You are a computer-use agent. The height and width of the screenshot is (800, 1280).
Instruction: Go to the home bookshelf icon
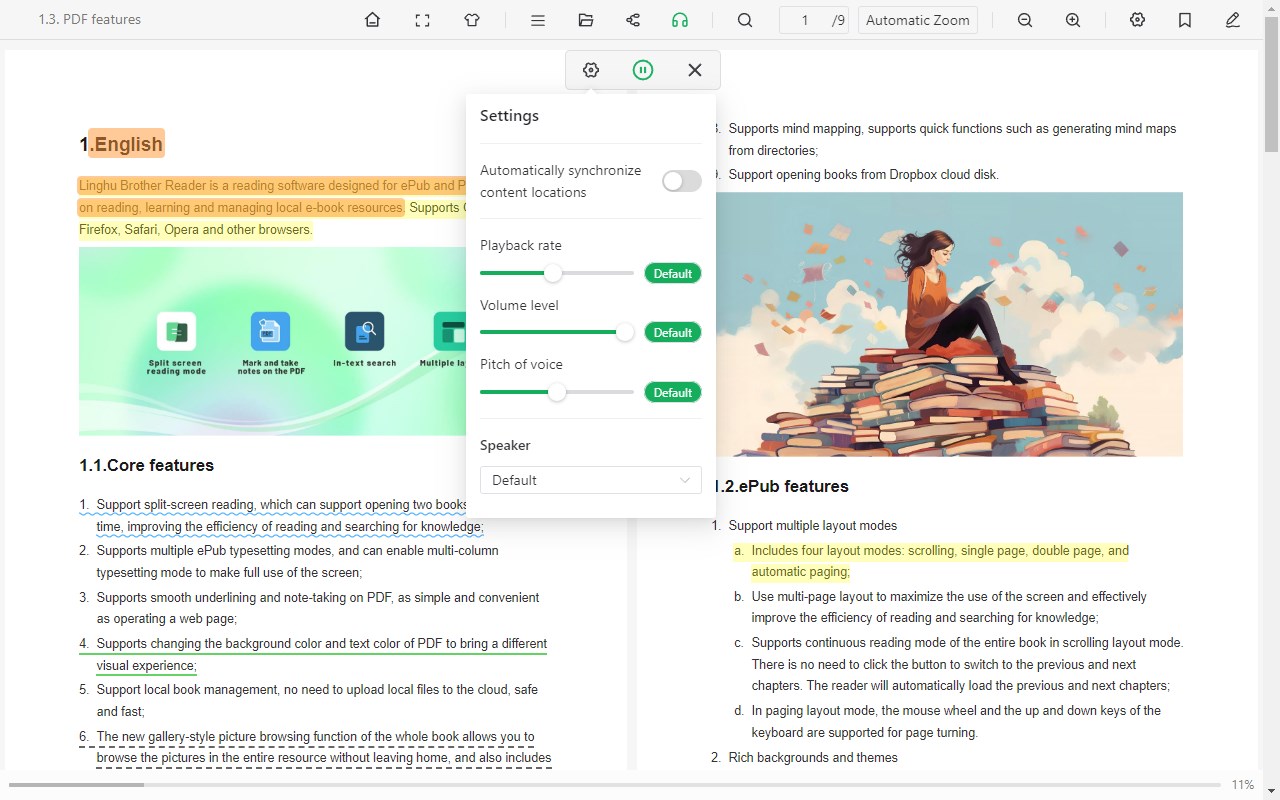tap(373, 20)
